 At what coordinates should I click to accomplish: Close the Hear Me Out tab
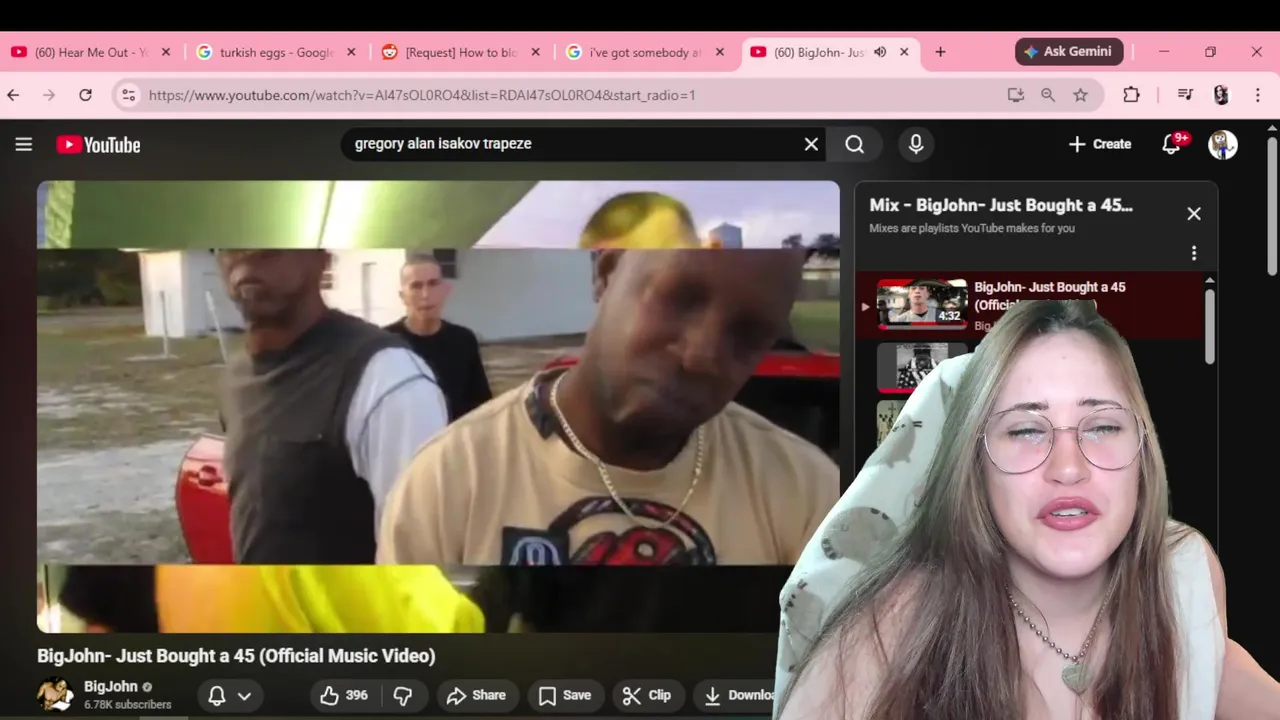coord(166,52)
